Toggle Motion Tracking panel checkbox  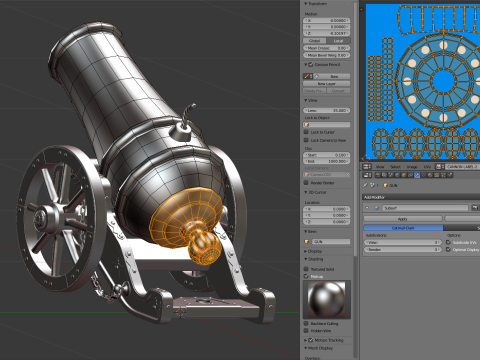(311, 340)
